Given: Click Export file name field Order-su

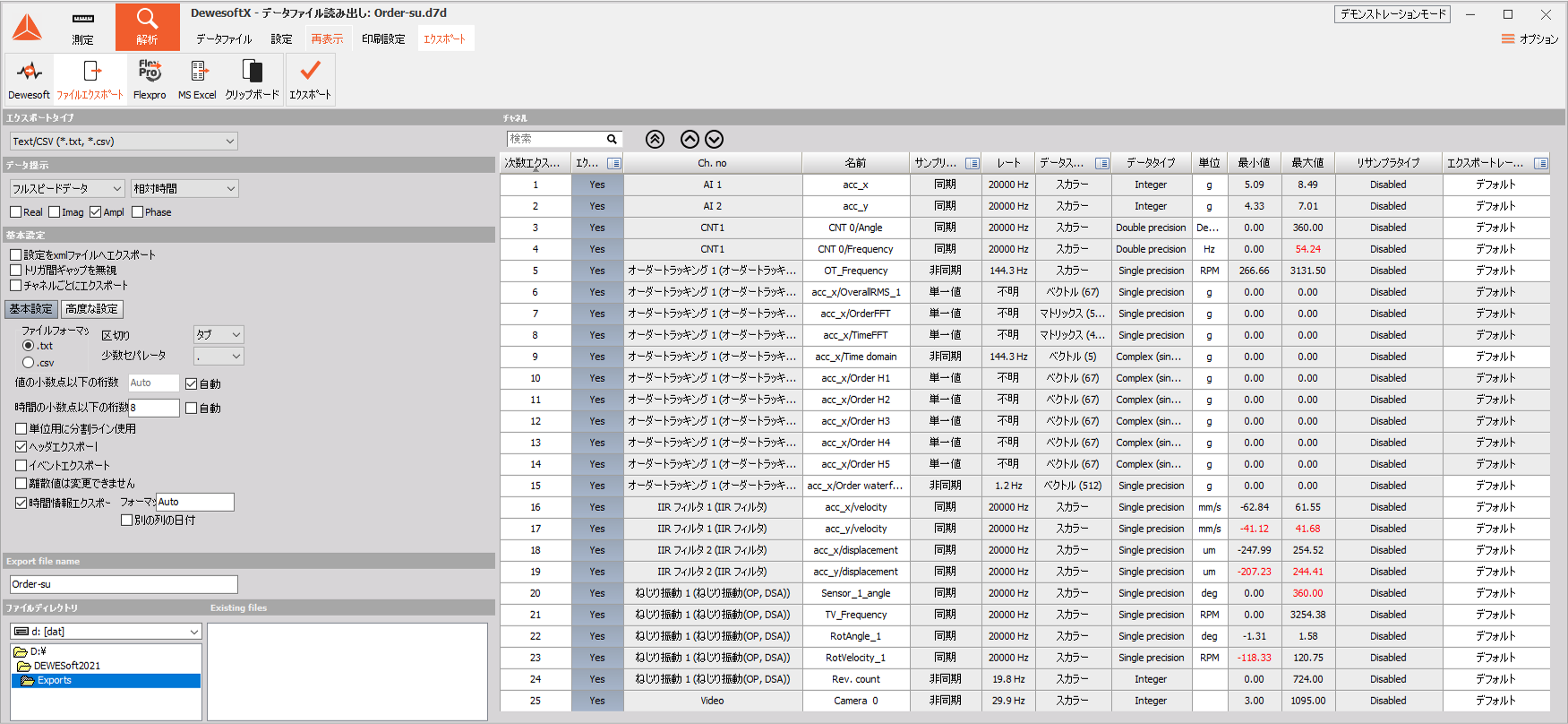Looking at the screenshot, I should coord(124,584).
